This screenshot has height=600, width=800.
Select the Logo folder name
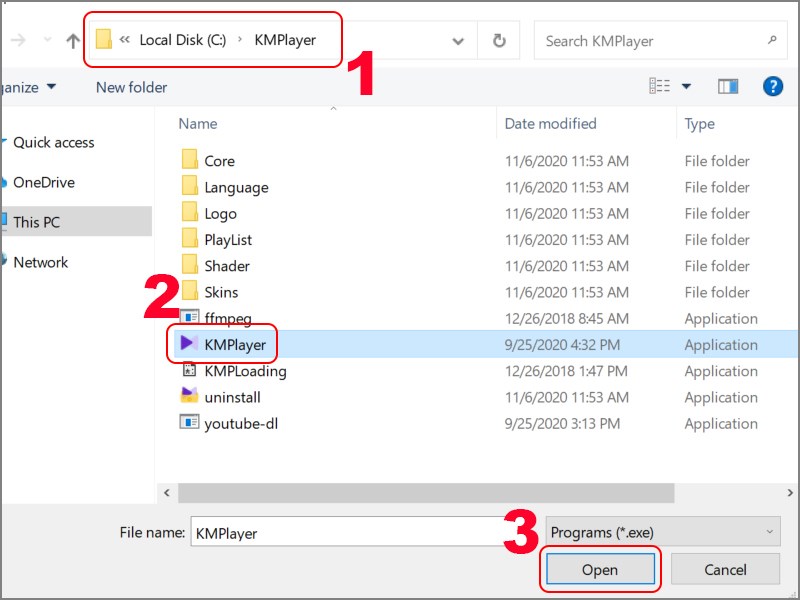pyautogui.click(x=220, y=214)
